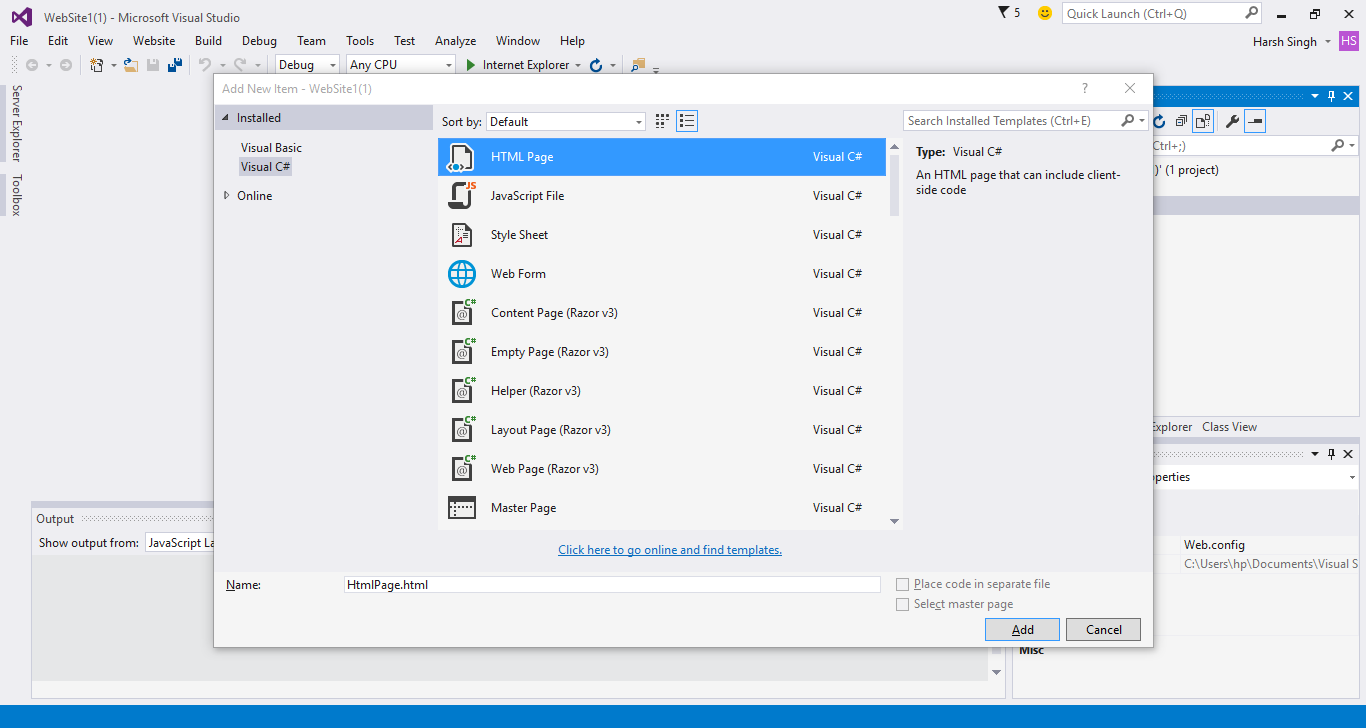The height and width of the screenshot is (728, 1366).
Task: Open the Toolbox side tab
Action: tap(16, 195)
